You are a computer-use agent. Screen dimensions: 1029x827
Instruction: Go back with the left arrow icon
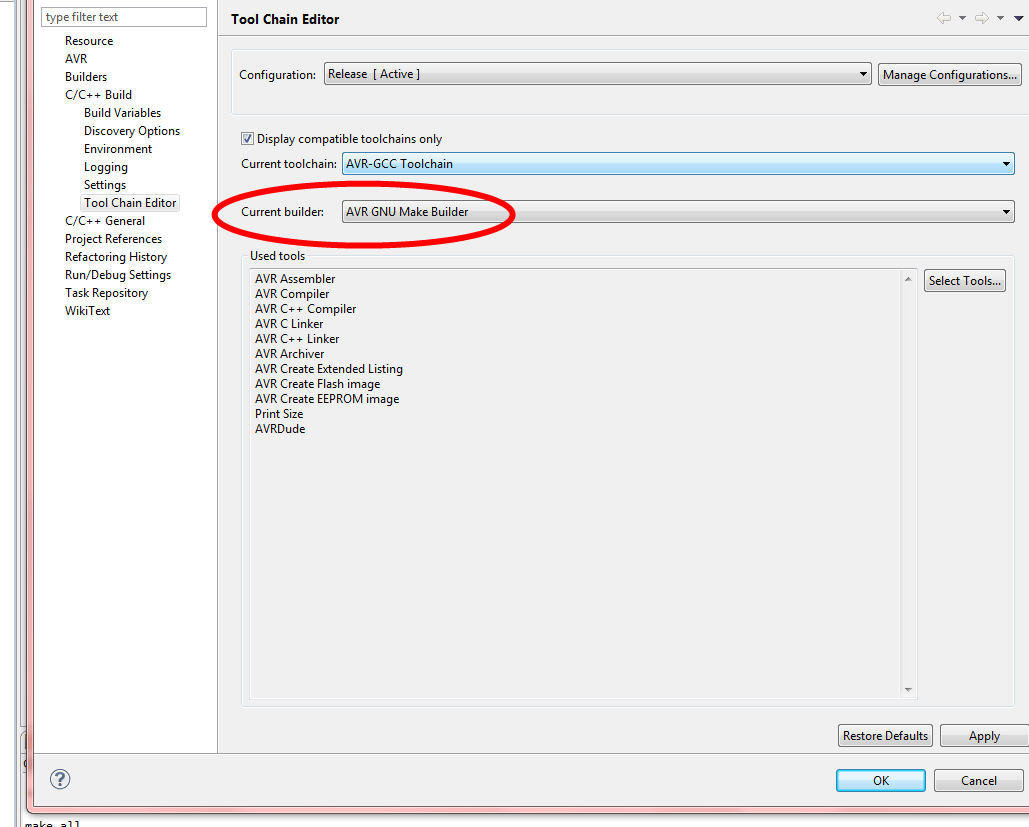pyautogui.click(x=944, y=18)
